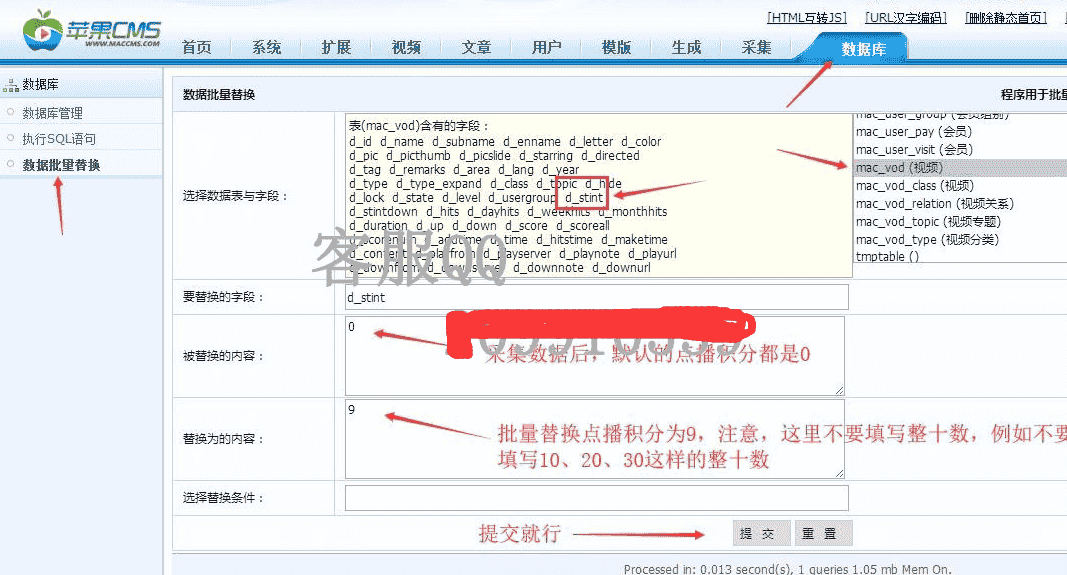
Task: Open the 文章 menu
Action: click(x=476, y=48)
